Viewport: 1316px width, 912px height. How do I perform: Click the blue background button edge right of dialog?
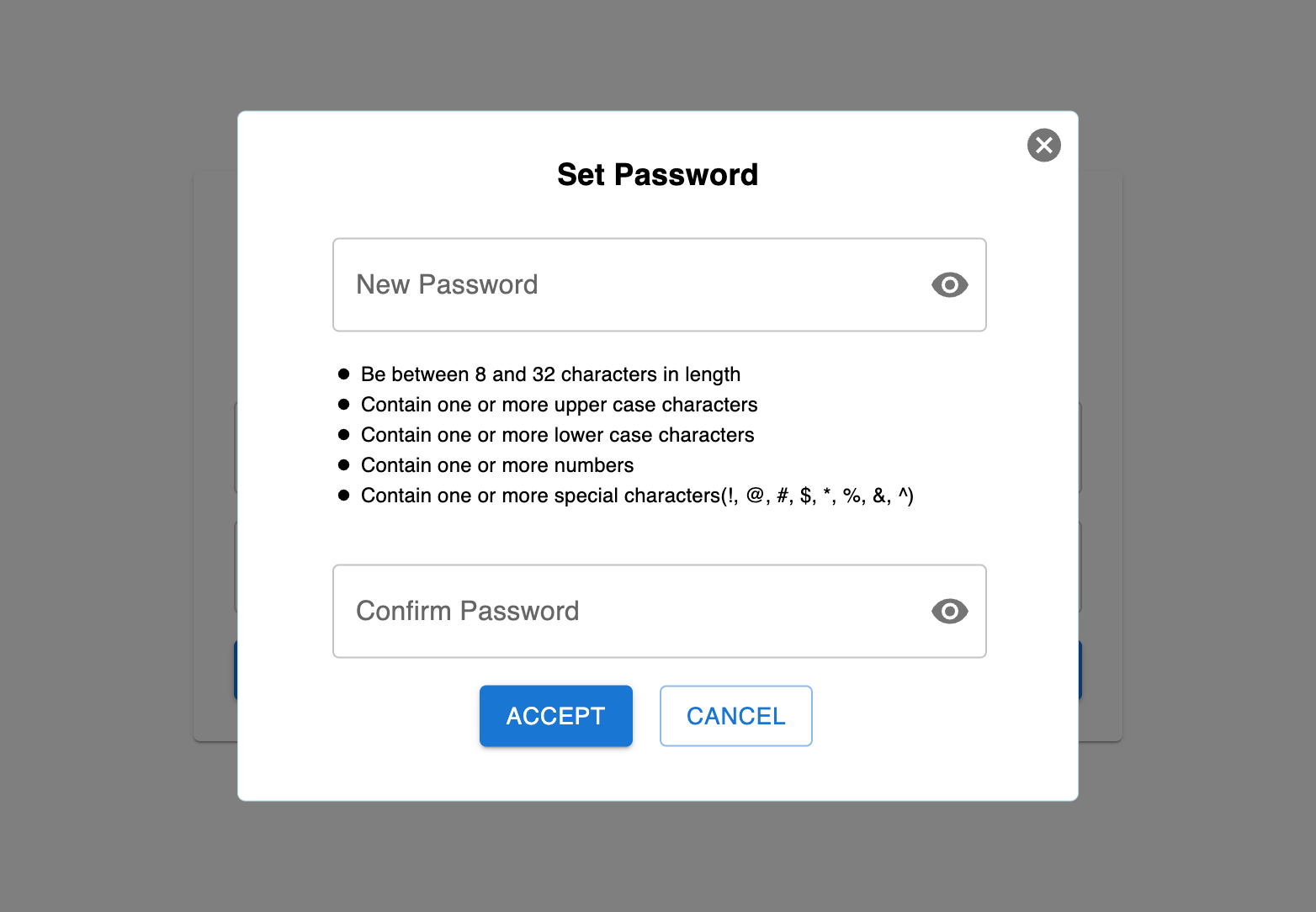tap(1080, 671)
